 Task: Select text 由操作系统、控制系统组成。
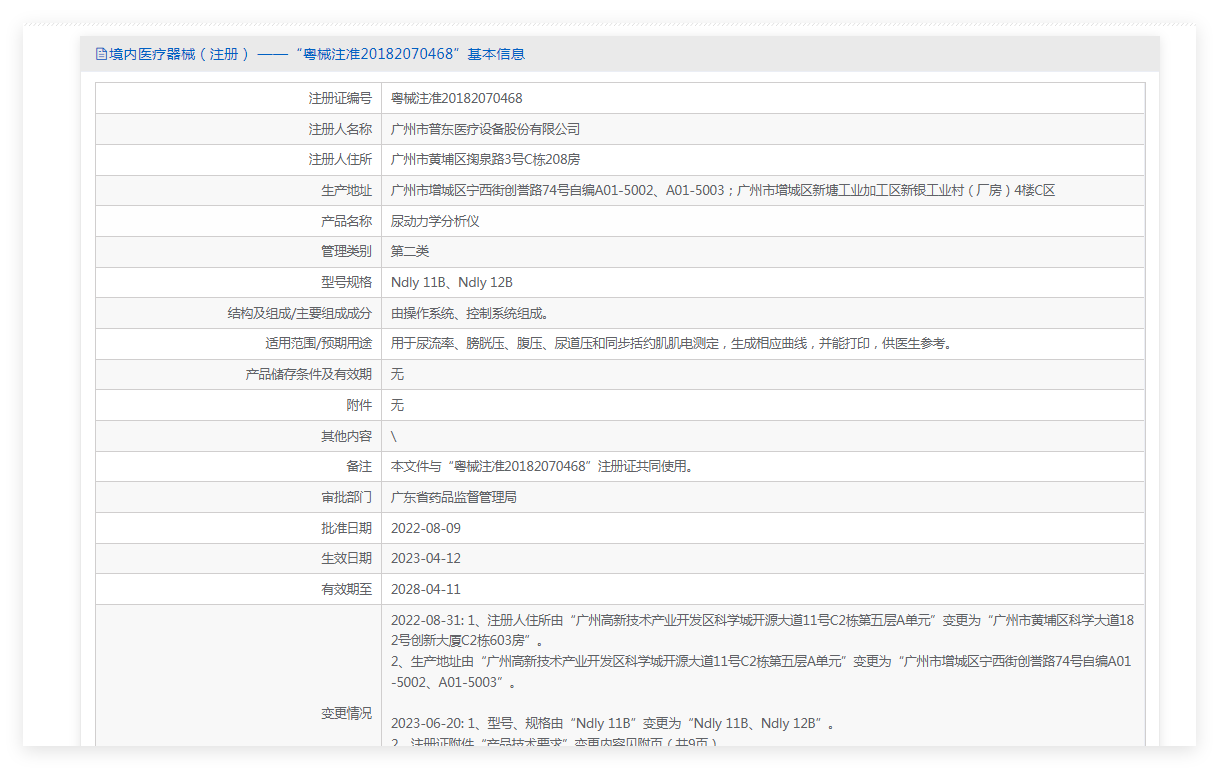(x=469, y=313)
